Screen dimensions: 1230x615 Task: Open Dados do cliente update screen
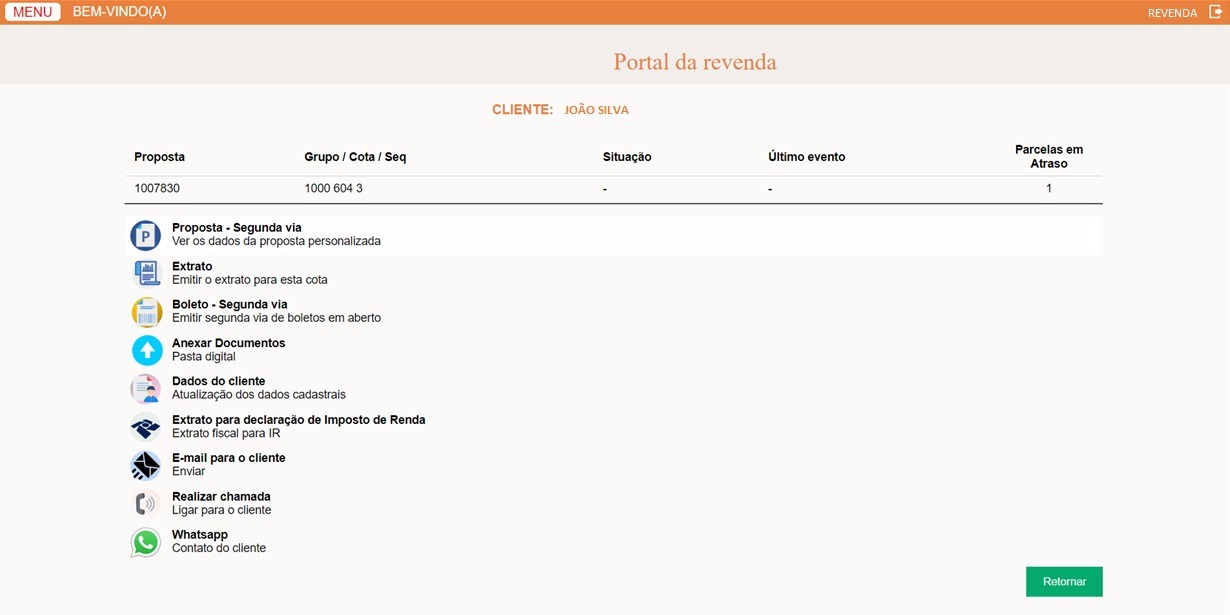145,388
